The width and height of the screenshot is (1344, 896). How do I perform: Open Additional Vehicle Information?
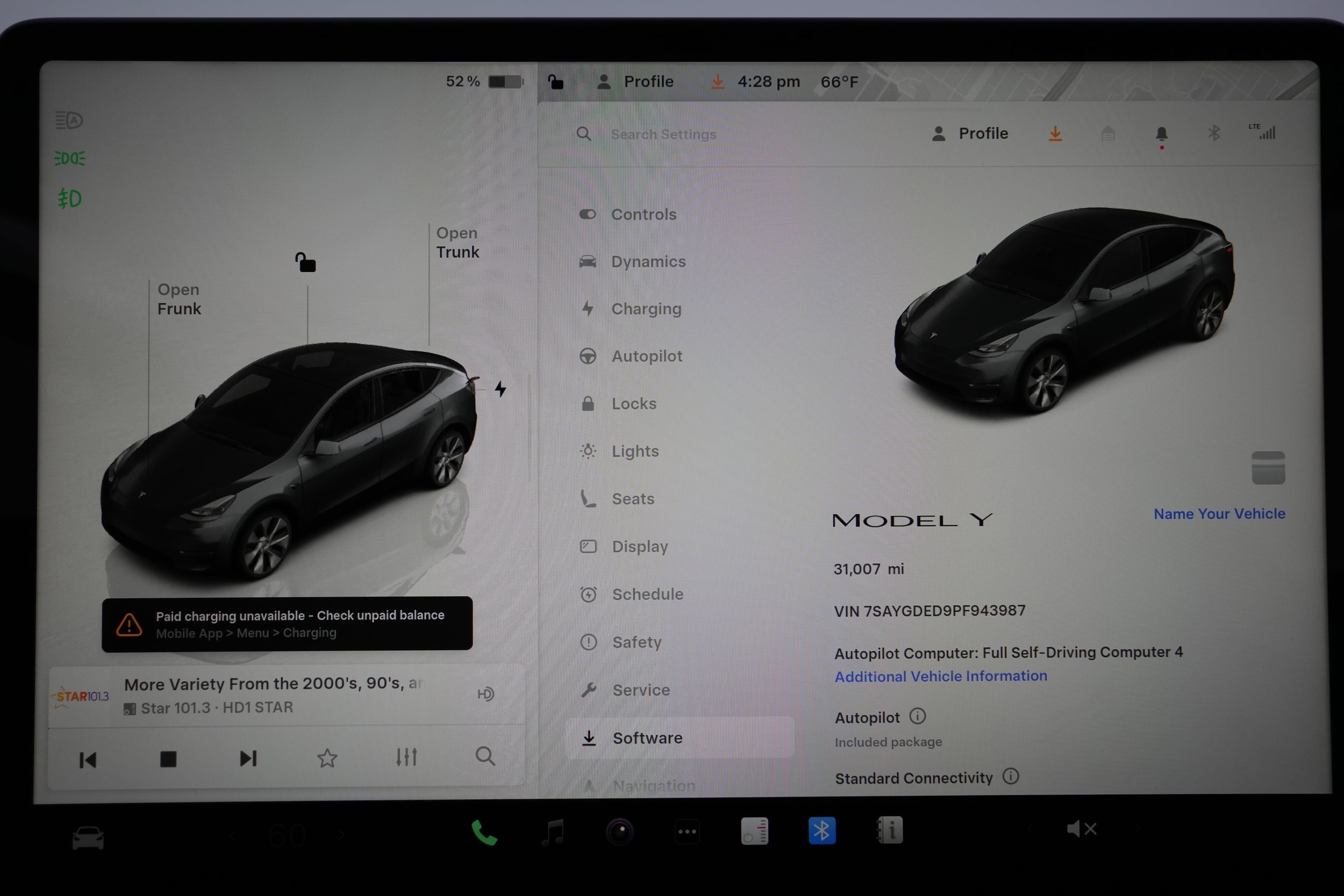(941, 676)
